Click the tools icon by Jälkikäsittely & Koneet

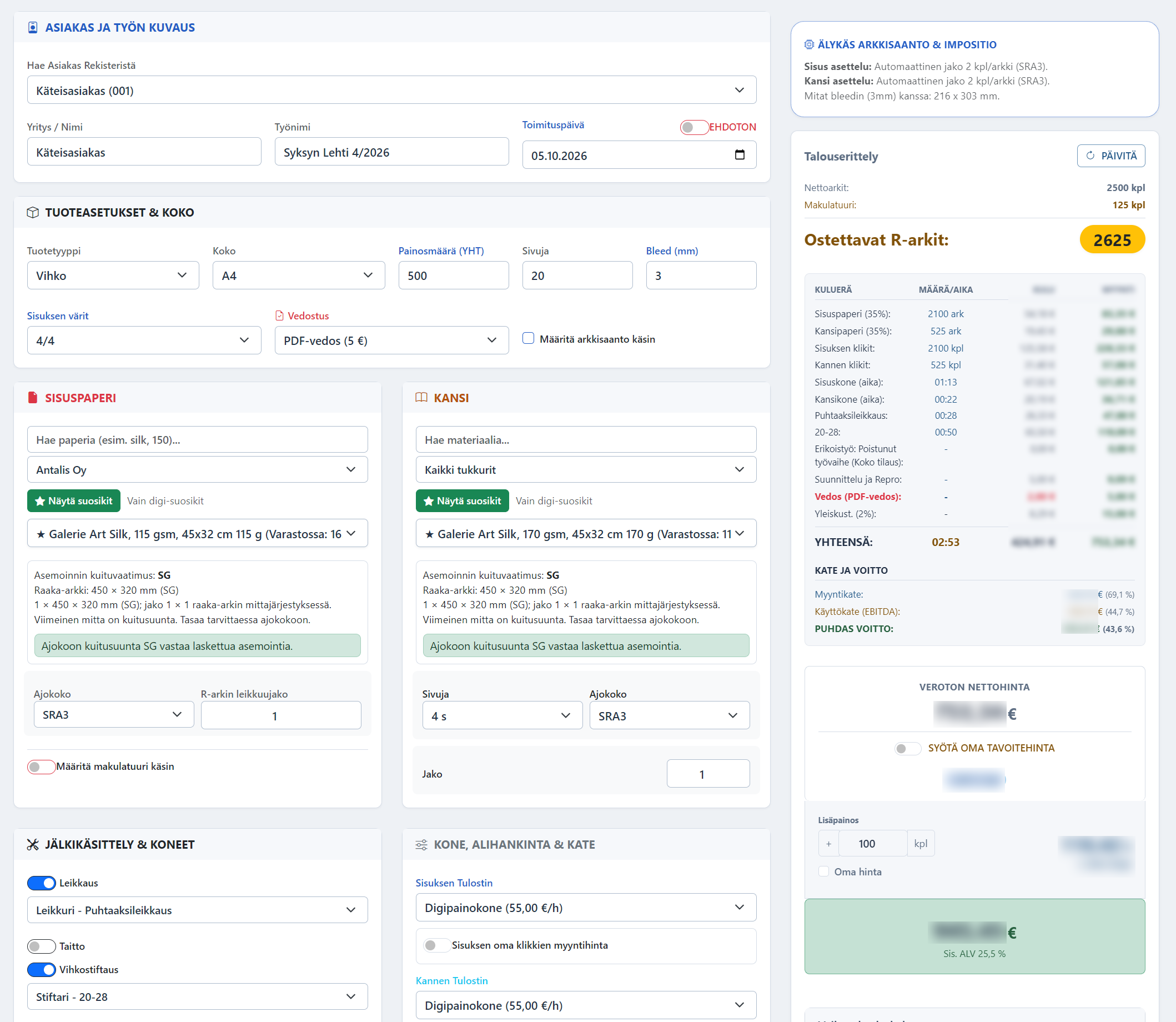pos(33,845)
